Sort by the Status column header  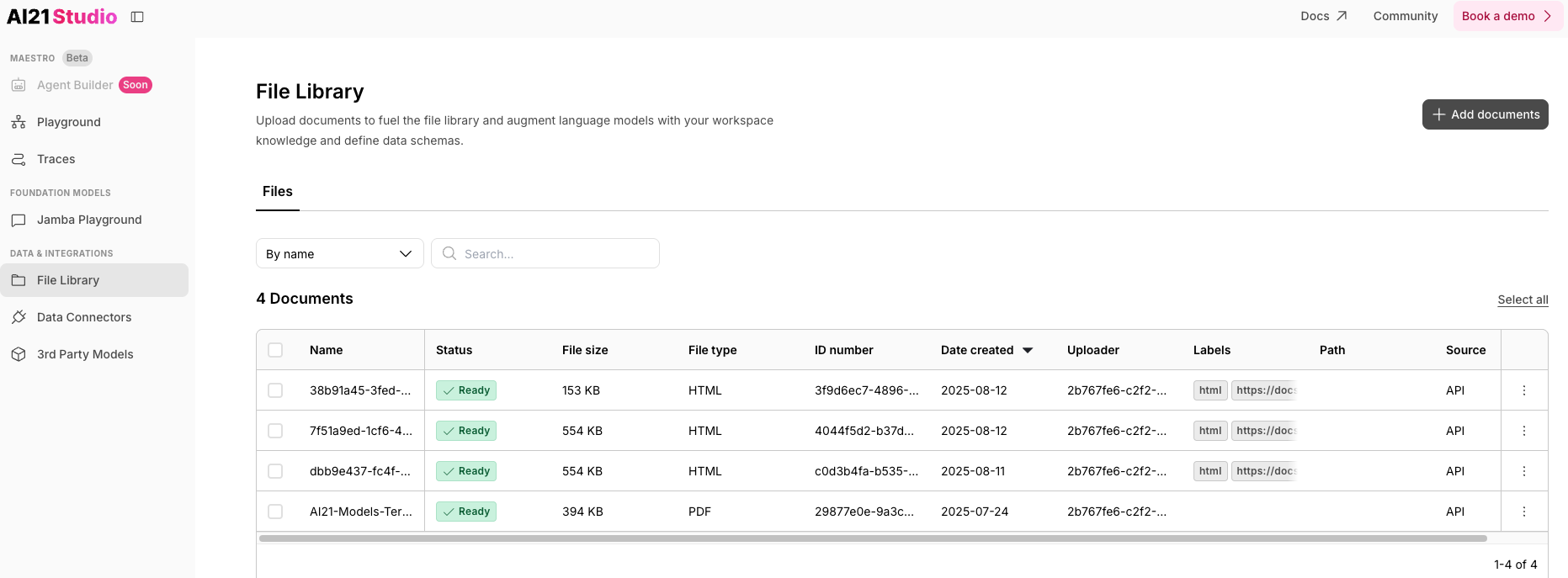coord(454,350)
